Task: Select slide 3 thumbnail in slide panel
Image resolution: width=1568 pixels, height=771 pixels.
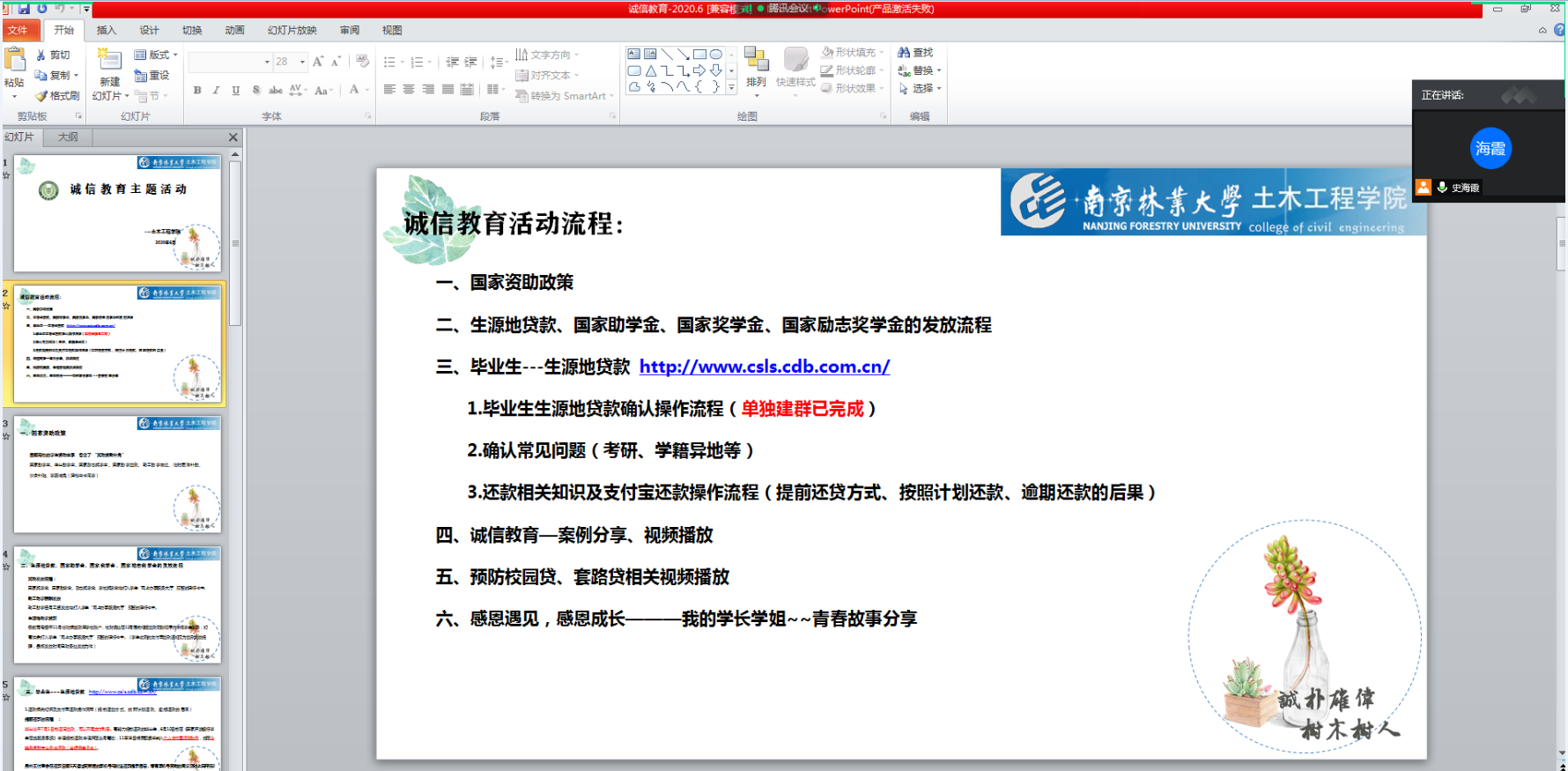Action: click(x=117, y=474)
